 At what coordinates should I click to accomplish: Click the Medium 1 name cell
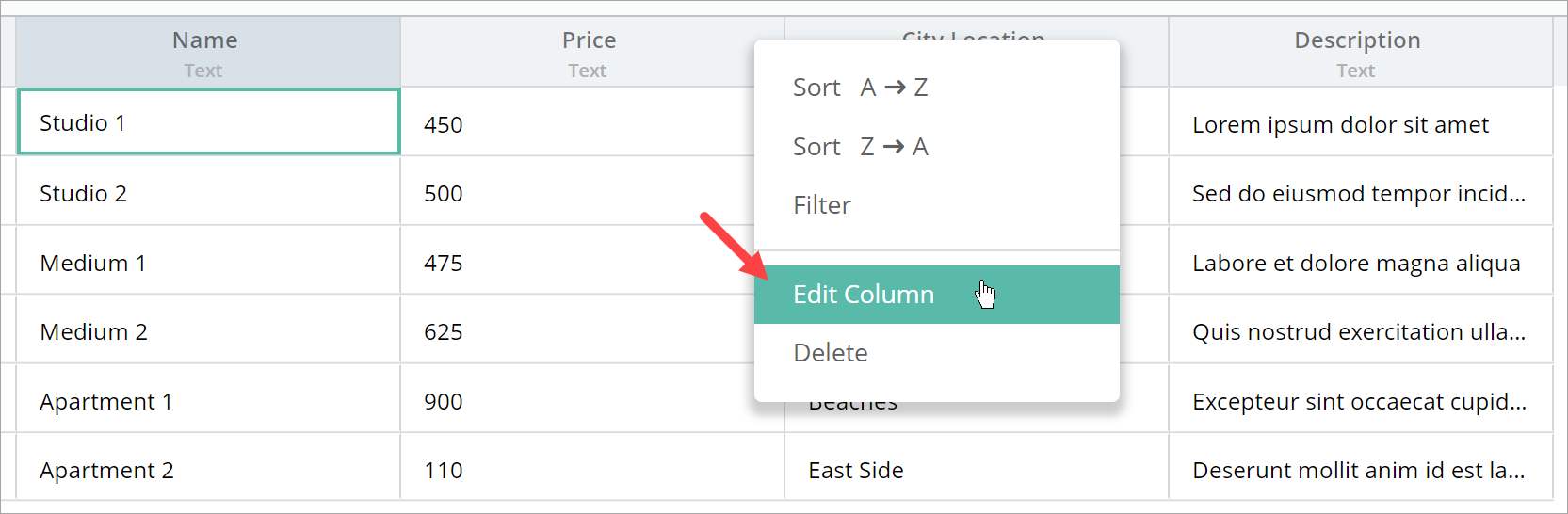pos(209,263)
